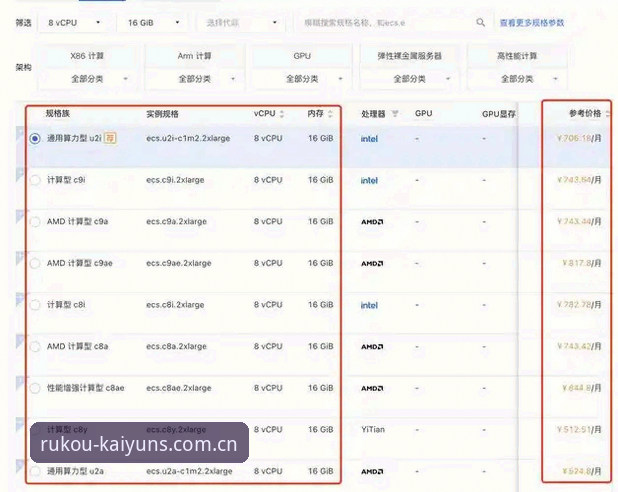Click the GPU显存 column header
The width and height of the screenshot is (618, 492).
499,114
